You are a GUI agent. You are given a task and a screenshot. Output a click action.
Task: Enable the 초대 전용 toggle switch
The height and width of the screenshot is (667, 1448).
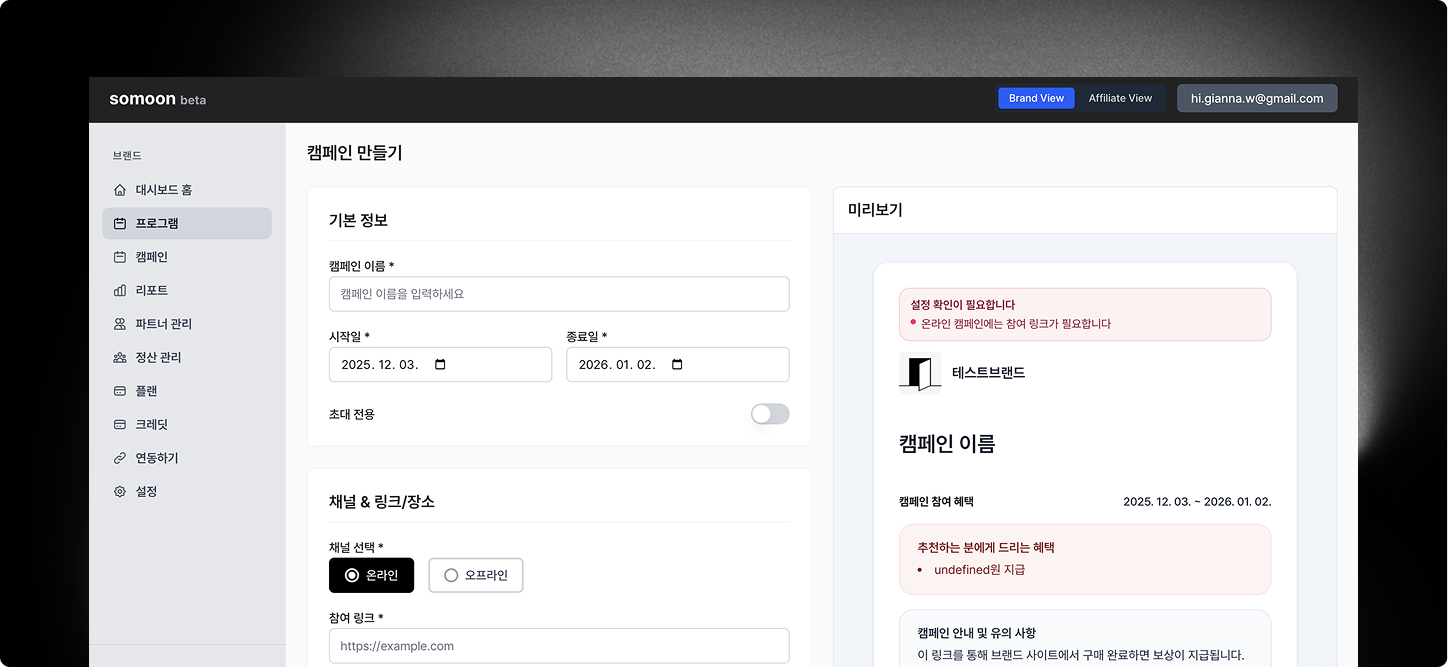point(770,414)
